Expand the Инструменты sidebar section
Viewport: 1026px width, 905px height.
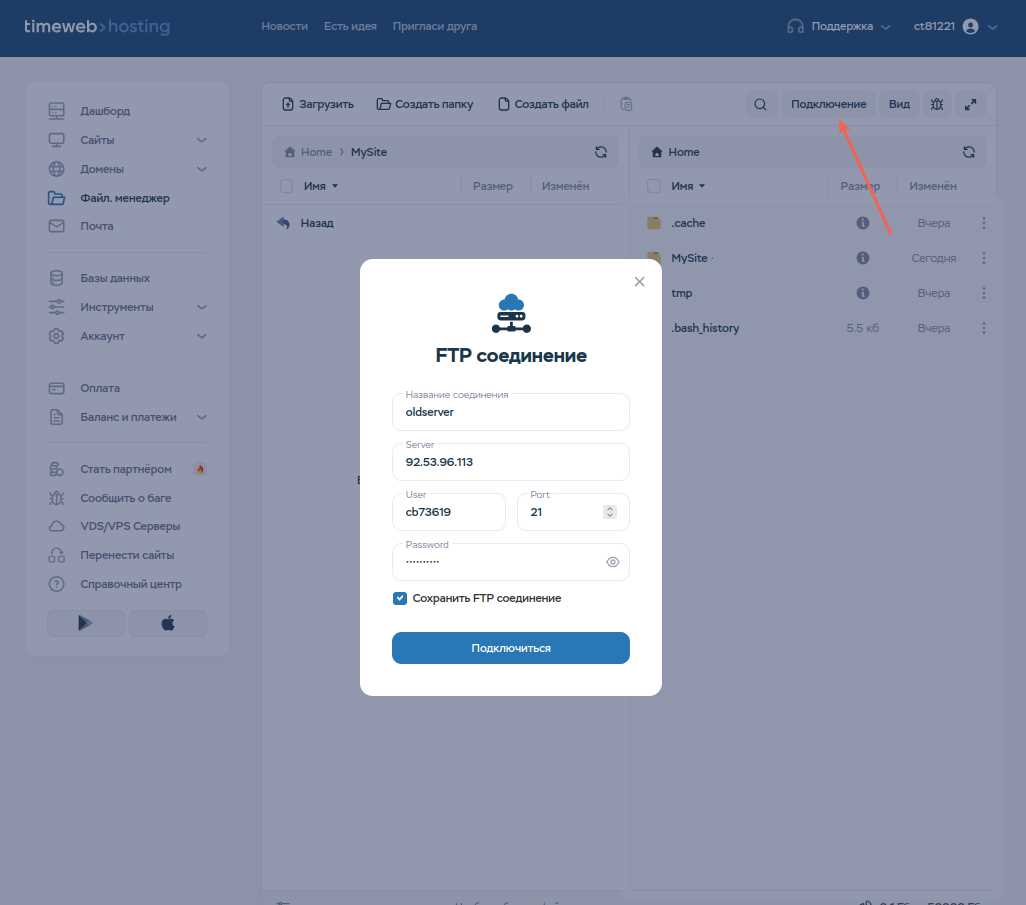point(202,307)
